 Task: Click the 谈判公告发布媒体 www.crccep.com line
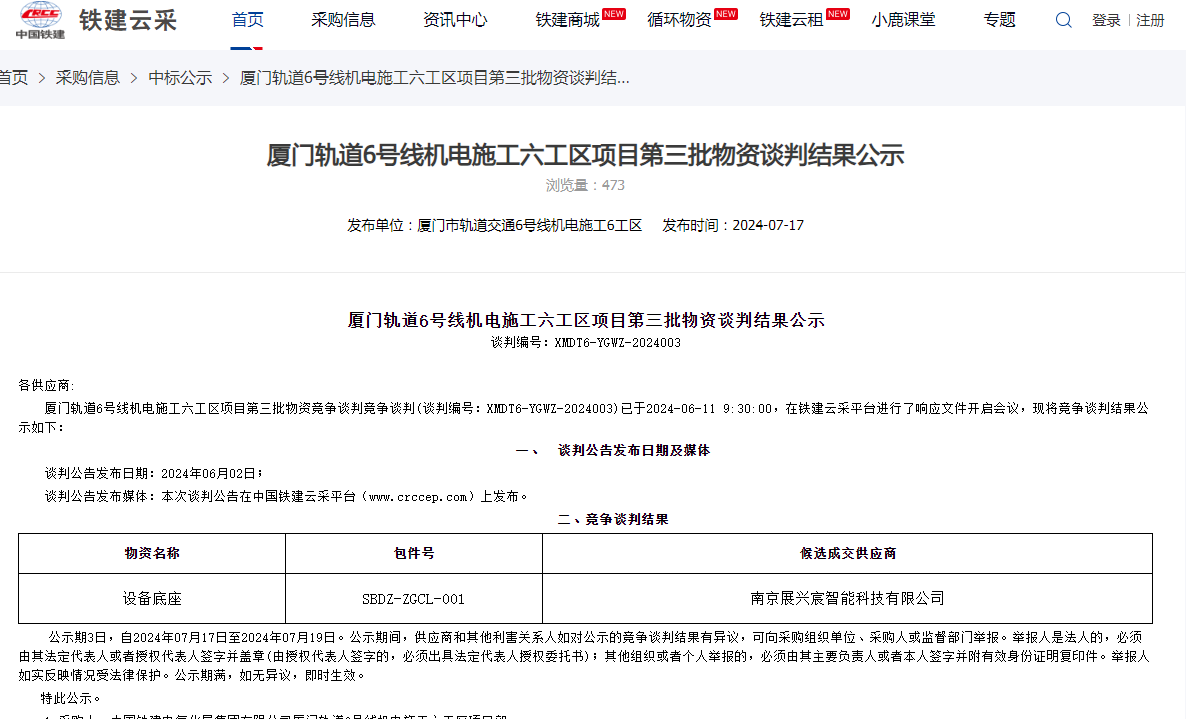(x=286, y=497)
